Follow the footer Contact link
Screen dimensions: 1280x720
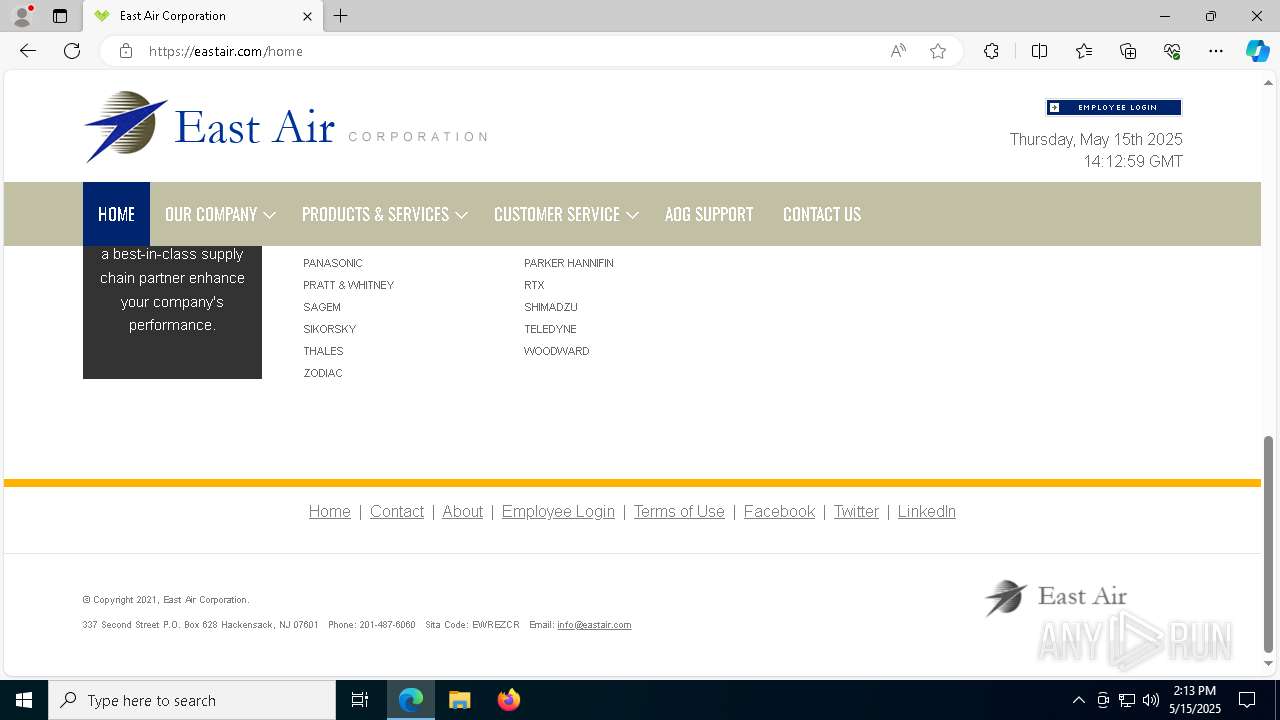tap(397, 511)
